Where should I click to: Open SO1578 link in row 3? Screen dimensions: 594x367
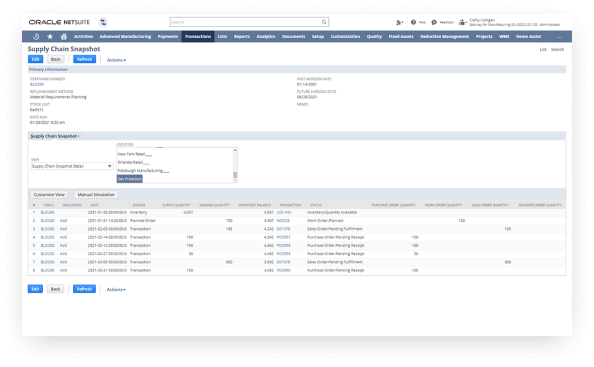pos(283,229)
